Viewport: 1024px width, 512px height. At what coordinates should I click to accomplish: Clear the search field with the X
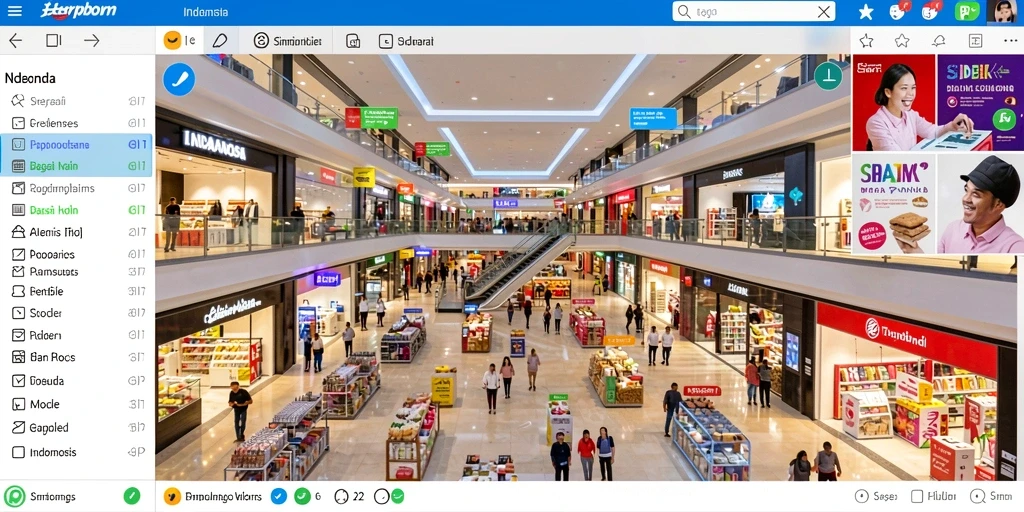pos(824,12)
